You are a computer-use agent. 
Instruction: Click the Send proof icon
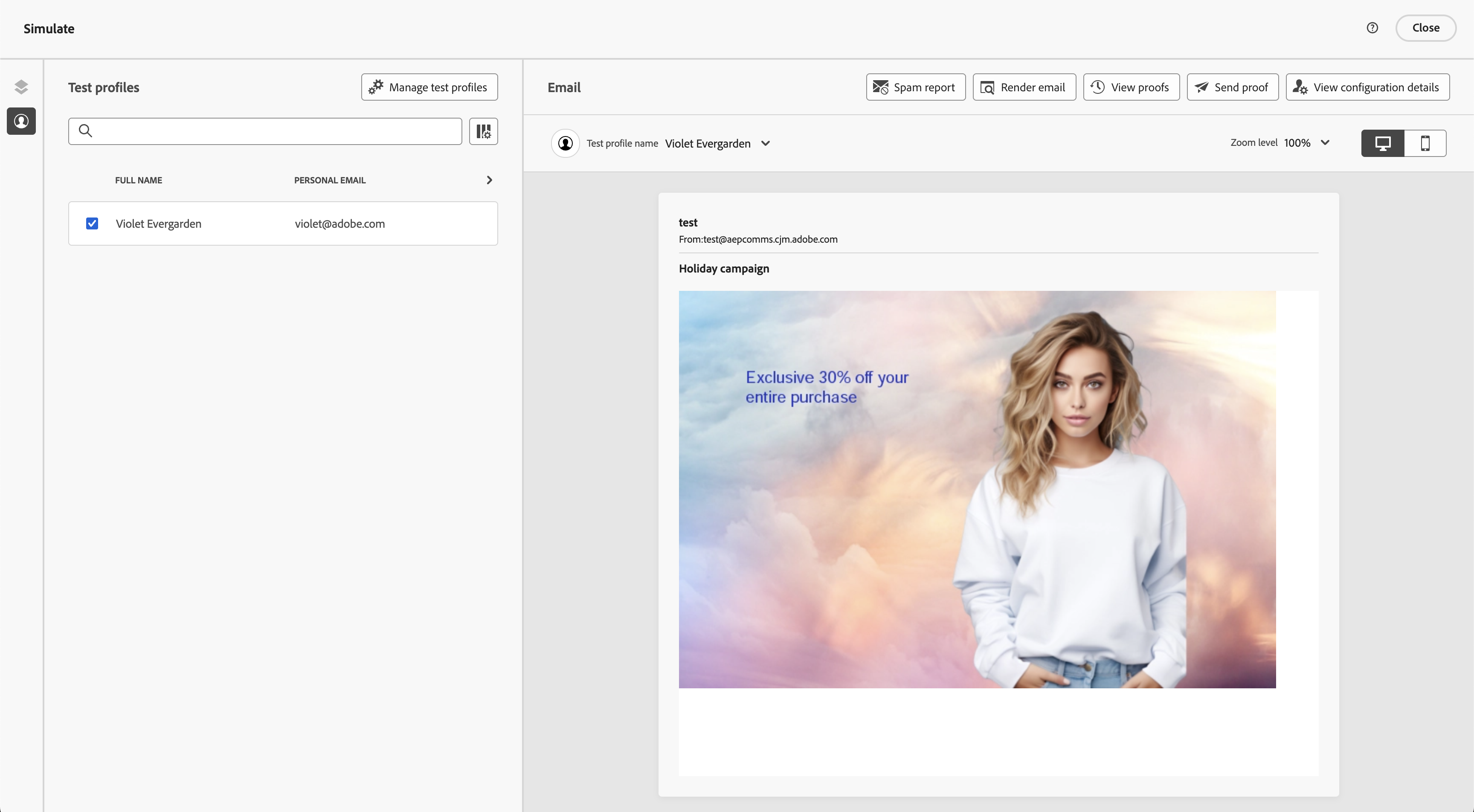[x=1202, y=87]
